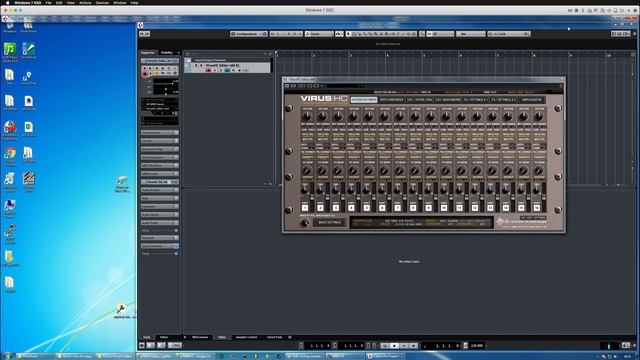This screenshot has height=360, width=640.
Task: Click the MULTI SETTINGS button in Virus HC
Action: [x=330, y=222]
